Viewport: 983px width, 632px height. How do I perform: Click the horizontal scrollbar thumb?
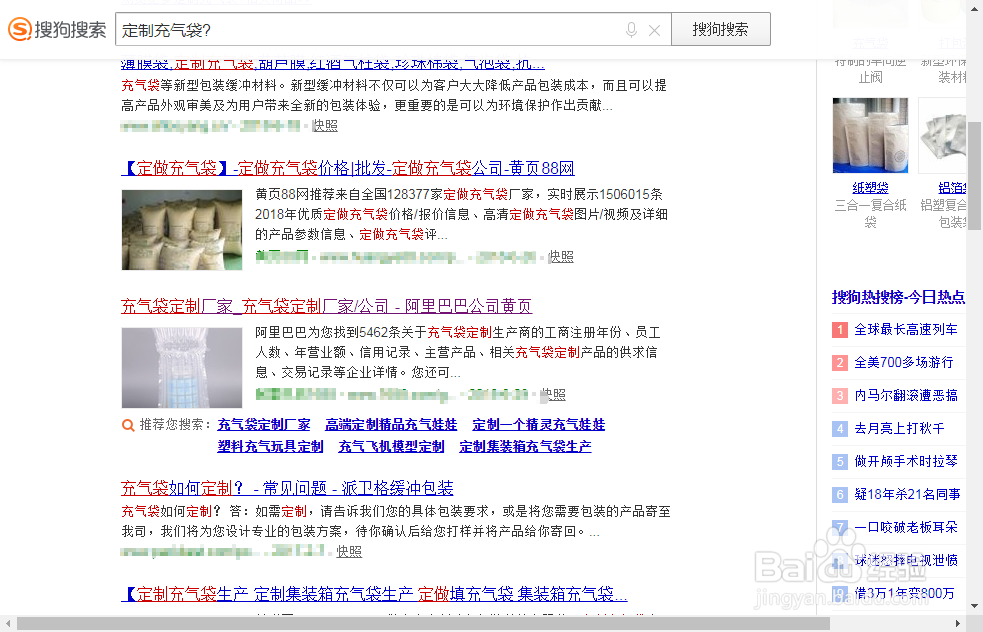coord(423,623)
